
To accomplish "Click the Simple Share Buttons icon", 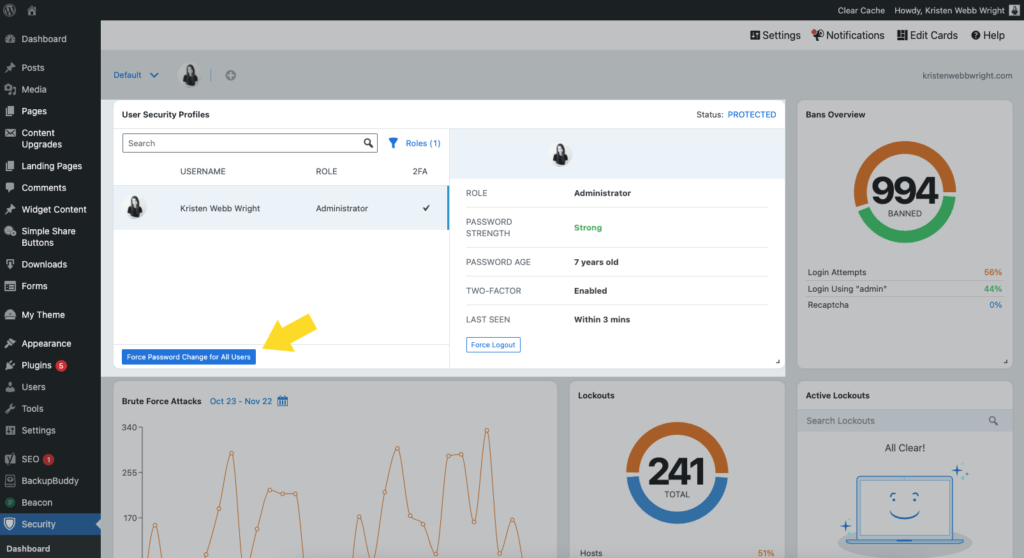I will pos(10,231).
